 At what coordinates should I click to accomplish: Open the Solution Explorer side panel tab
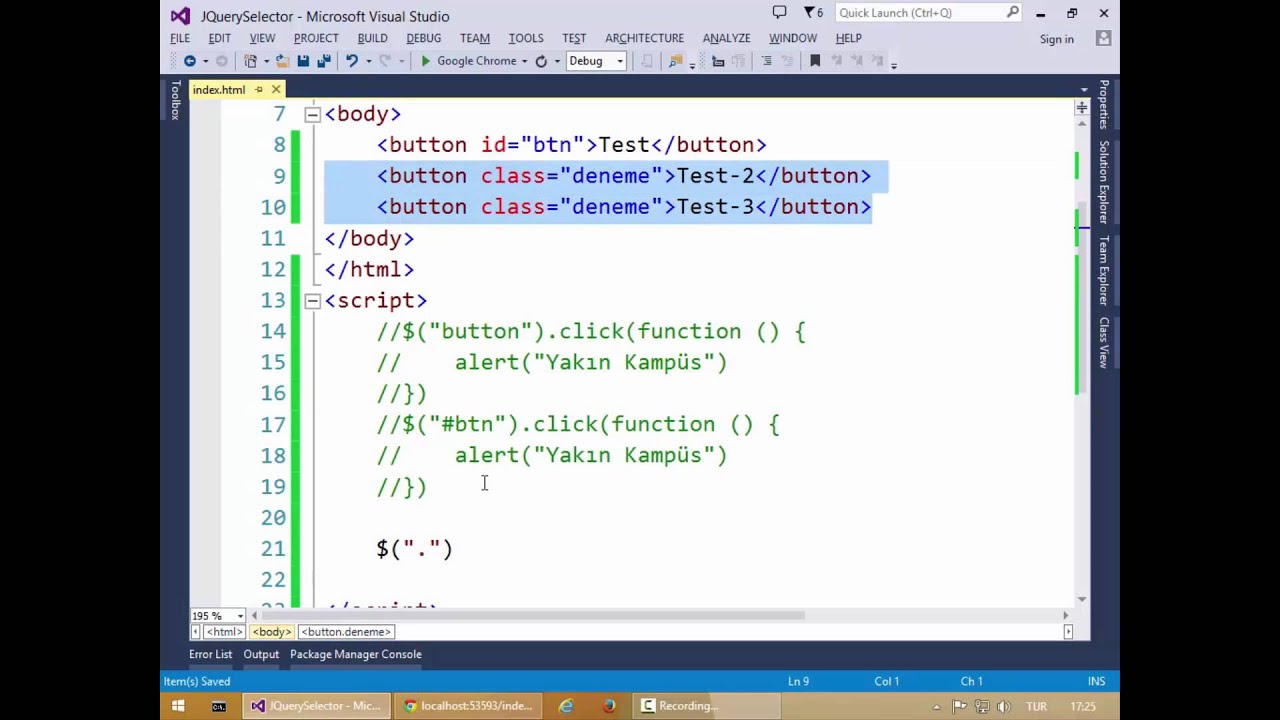point(1104,182)
